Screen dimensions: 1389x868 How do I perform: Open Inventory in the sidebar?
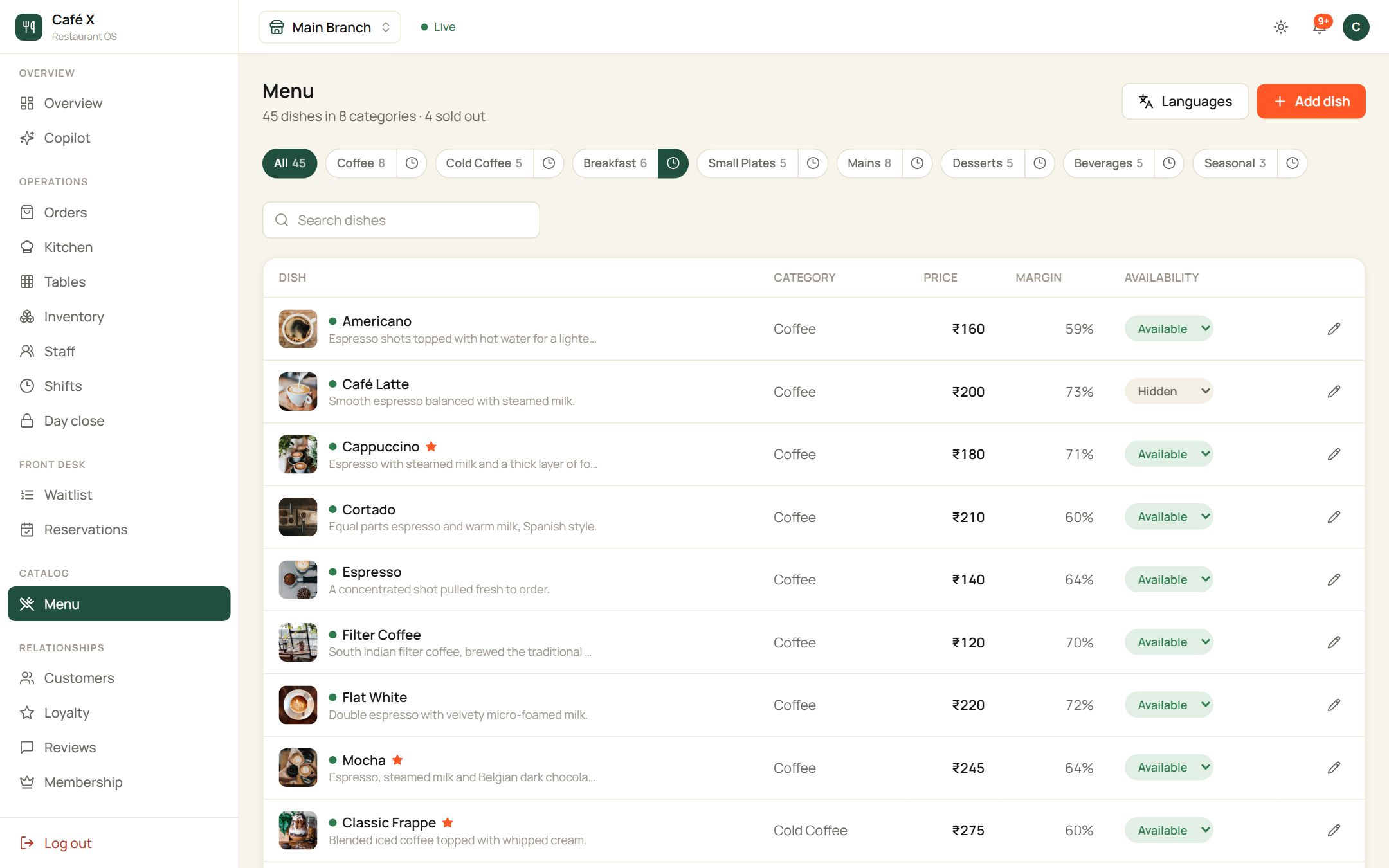tap(119, 316)
